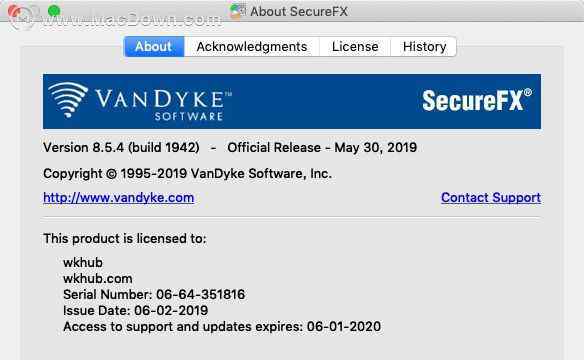The height and width of the screenshot is (360, 584).
Task: Click the Serial Number line
Action: [154, 294]
